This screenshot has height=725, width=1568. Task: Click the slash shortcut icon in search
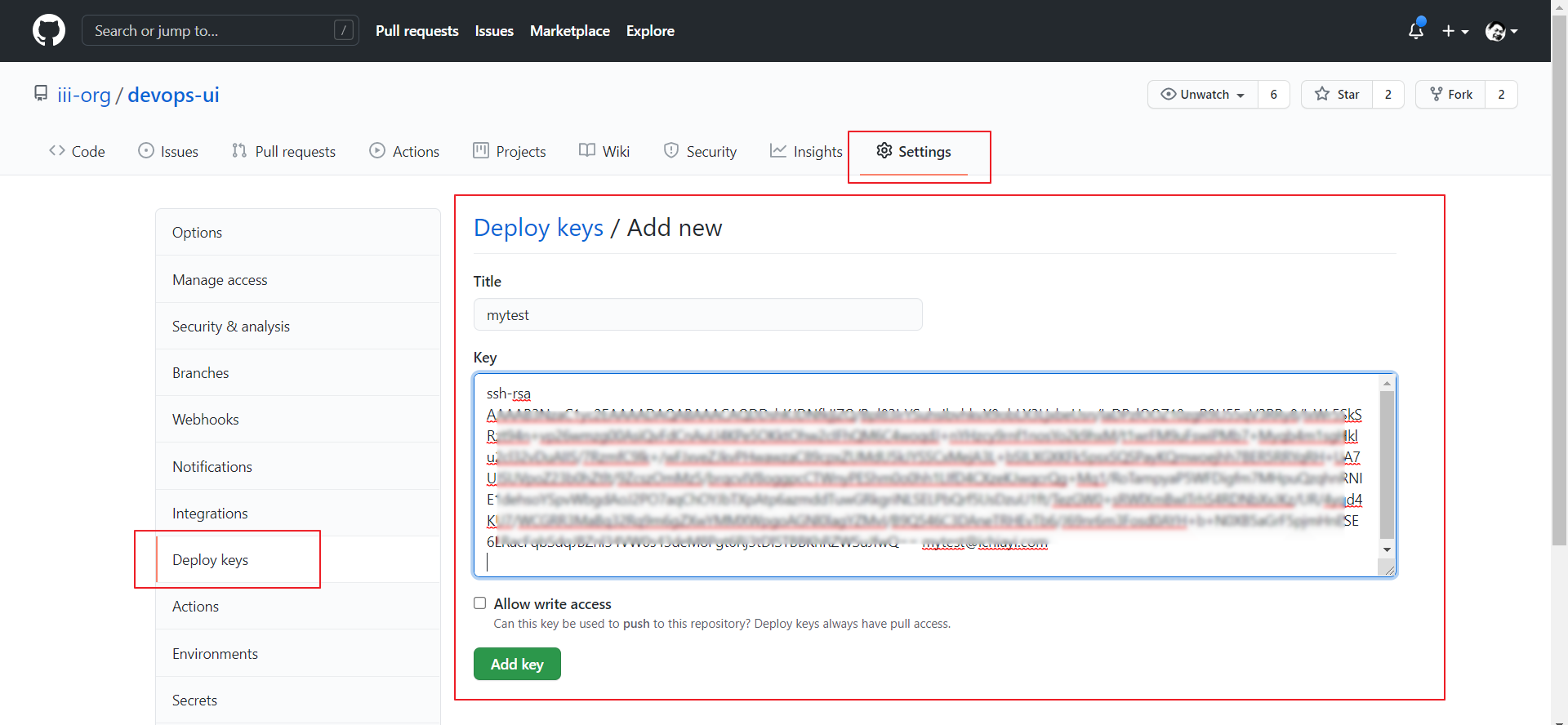344,30
